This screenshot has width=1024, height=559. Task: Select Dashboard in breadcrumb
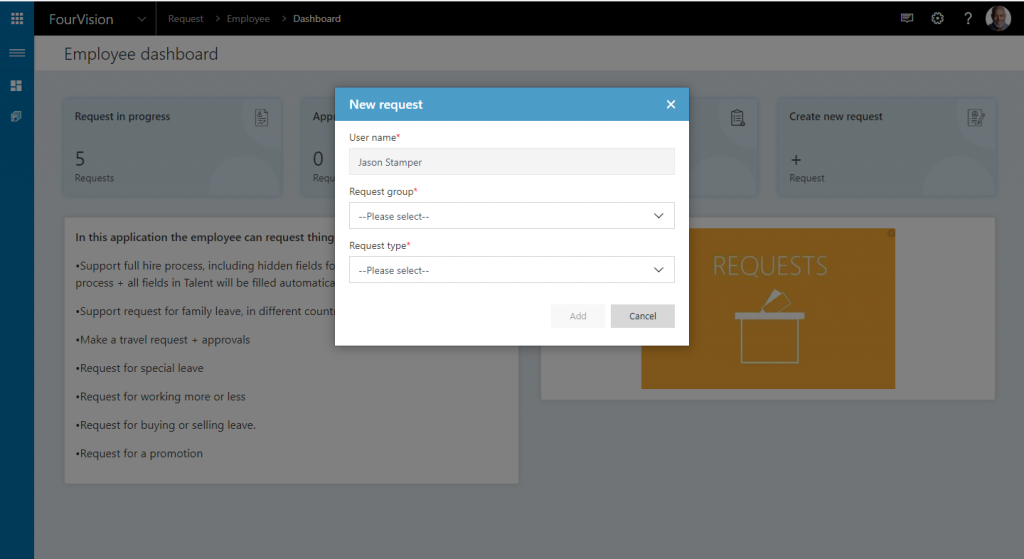(x=317, y=19)
